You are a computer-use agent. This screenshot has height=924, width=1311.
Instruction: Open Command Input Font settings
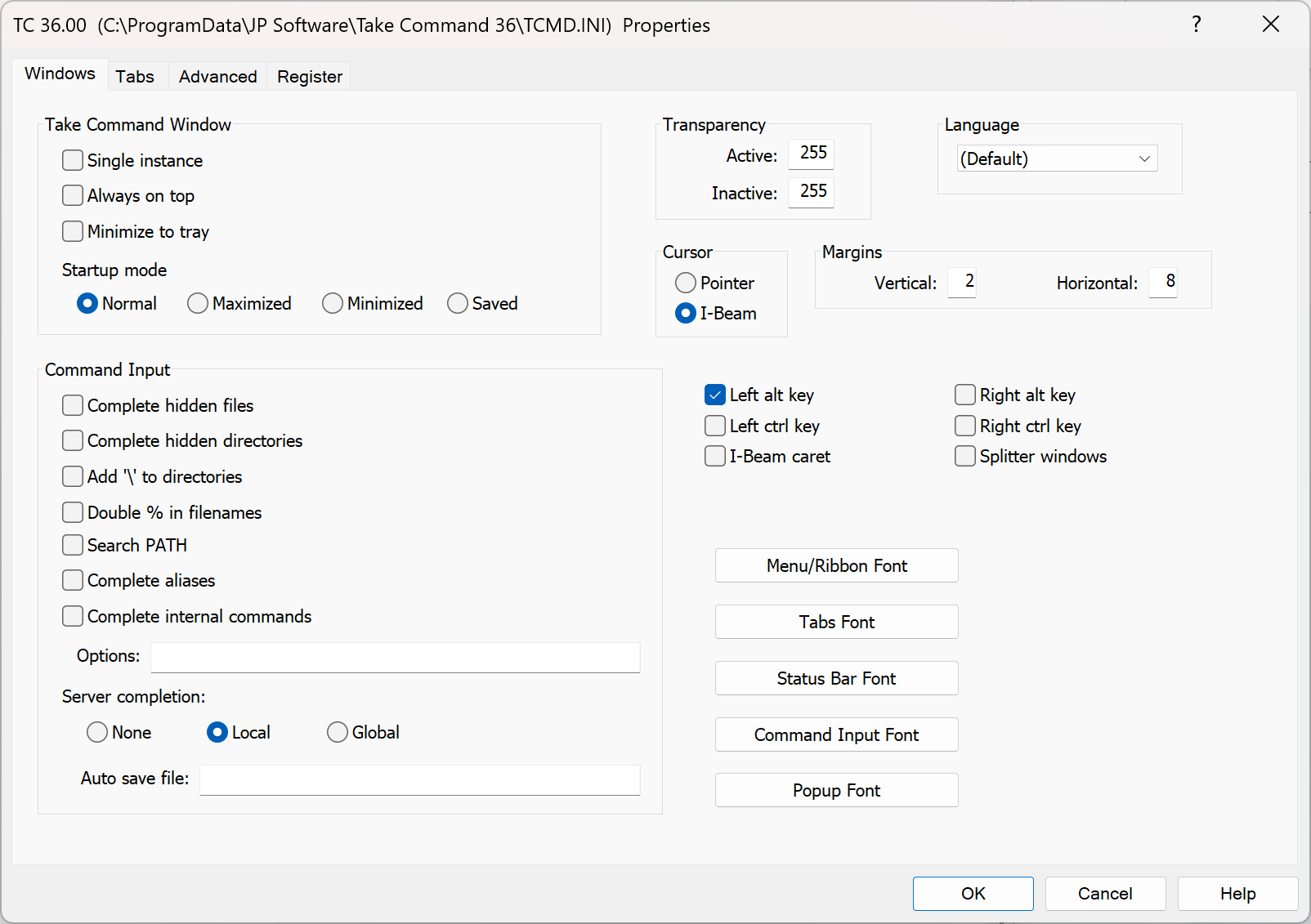pyautogui.click(x=837, y=734)
